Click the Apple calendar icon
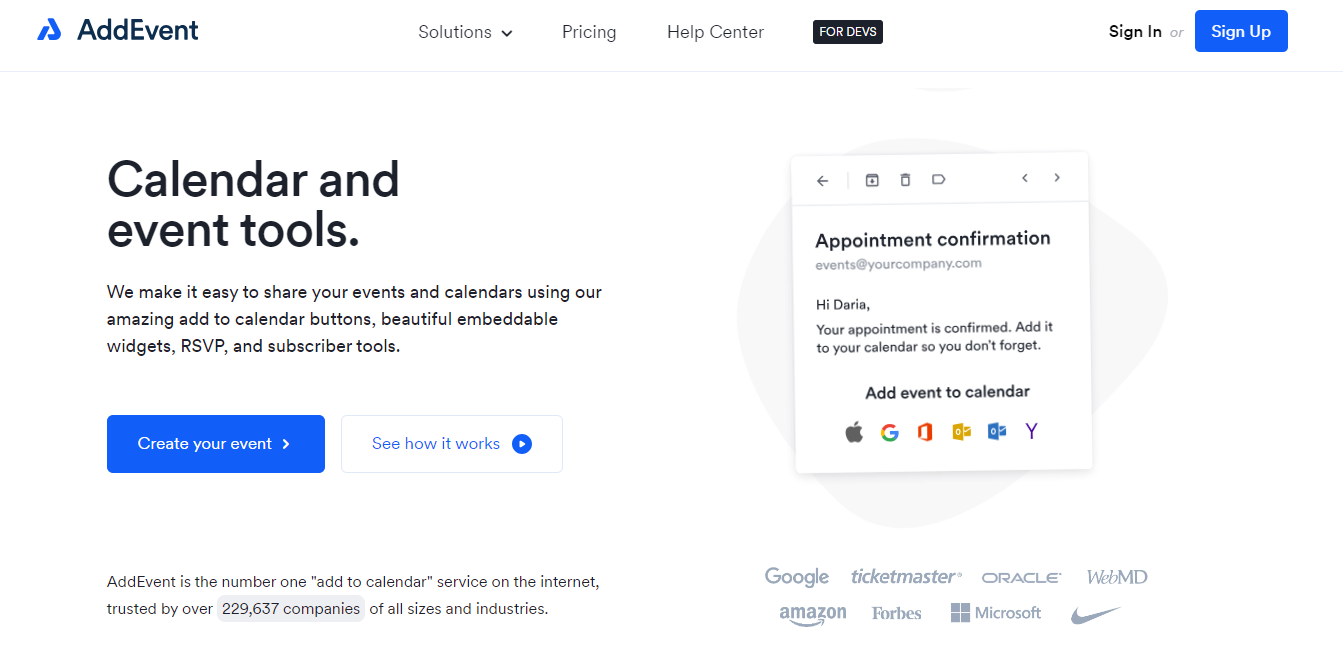The height and width of the screenshot is (652, 1343). tap(854, 433)
